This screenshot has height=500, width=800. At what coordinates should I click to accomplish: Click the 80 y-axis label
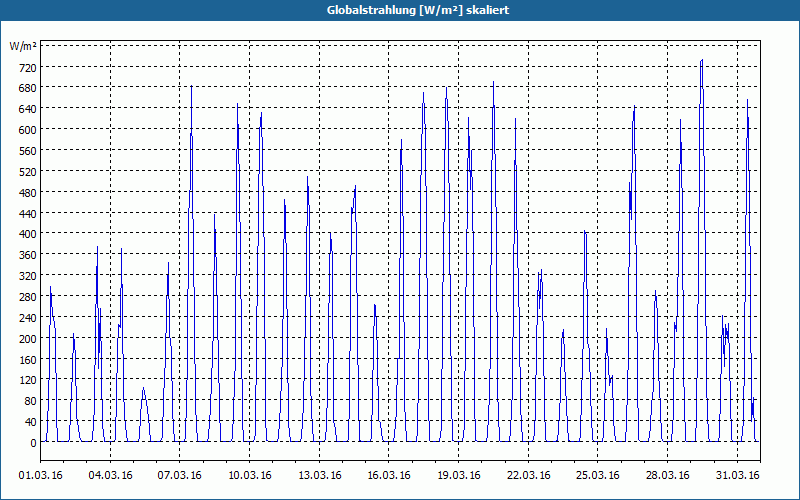click(31, 401)
